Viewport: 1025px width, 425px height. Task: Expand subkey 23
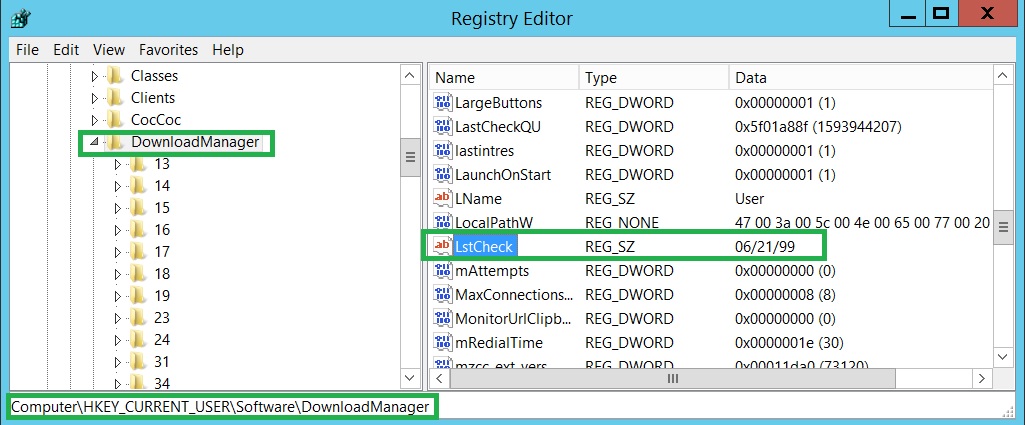coord(118,318)
